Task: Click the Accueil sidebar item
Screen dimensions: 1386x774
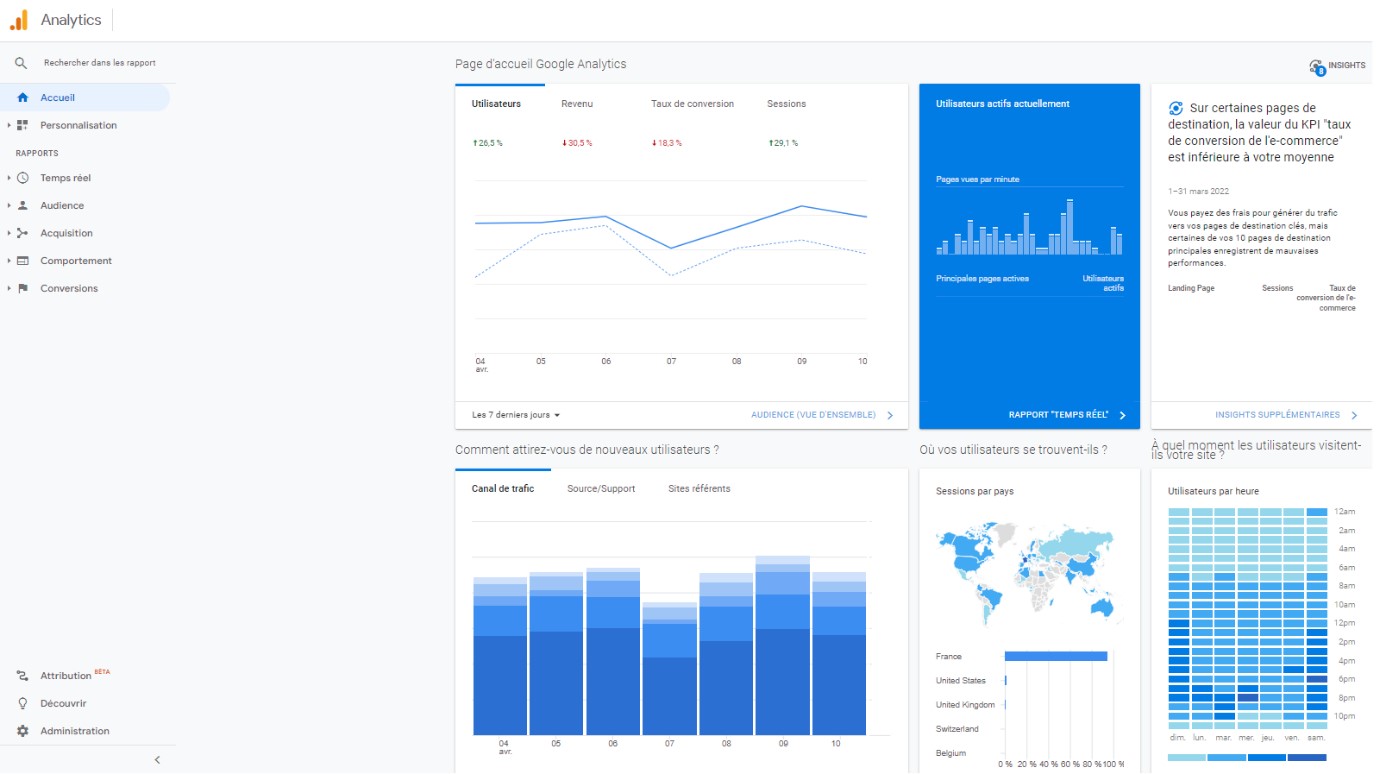Action: (85, 98)
